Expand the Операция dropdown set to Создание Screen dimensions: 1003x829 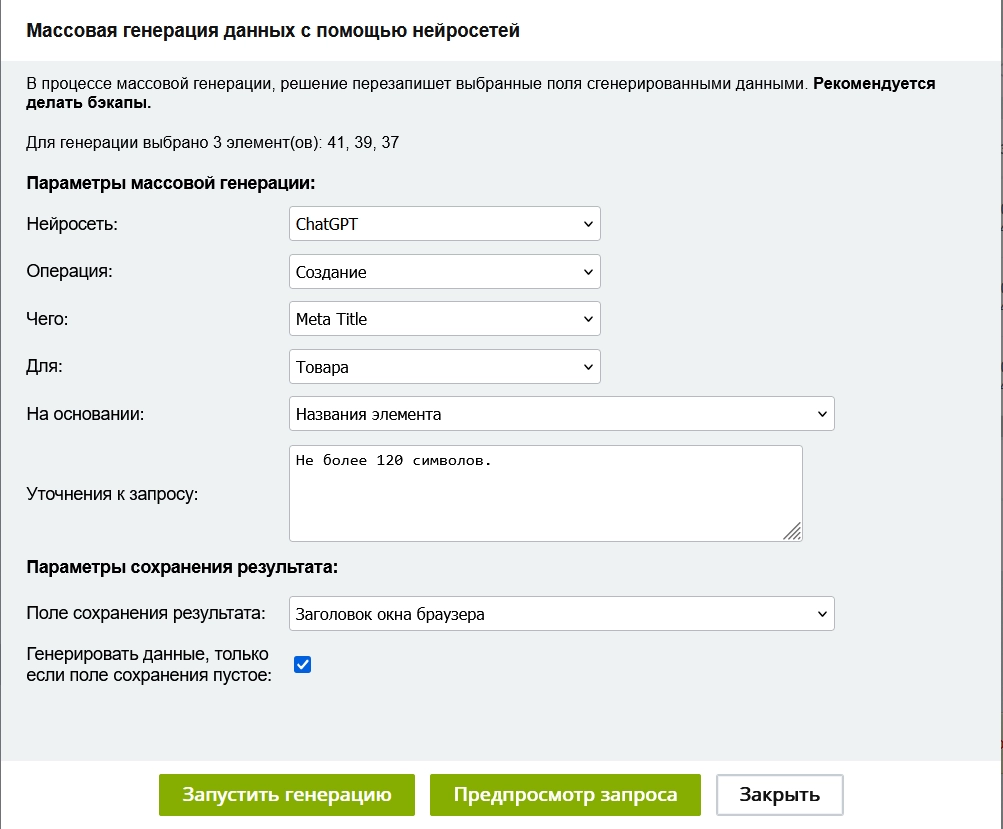click(444, 272)
